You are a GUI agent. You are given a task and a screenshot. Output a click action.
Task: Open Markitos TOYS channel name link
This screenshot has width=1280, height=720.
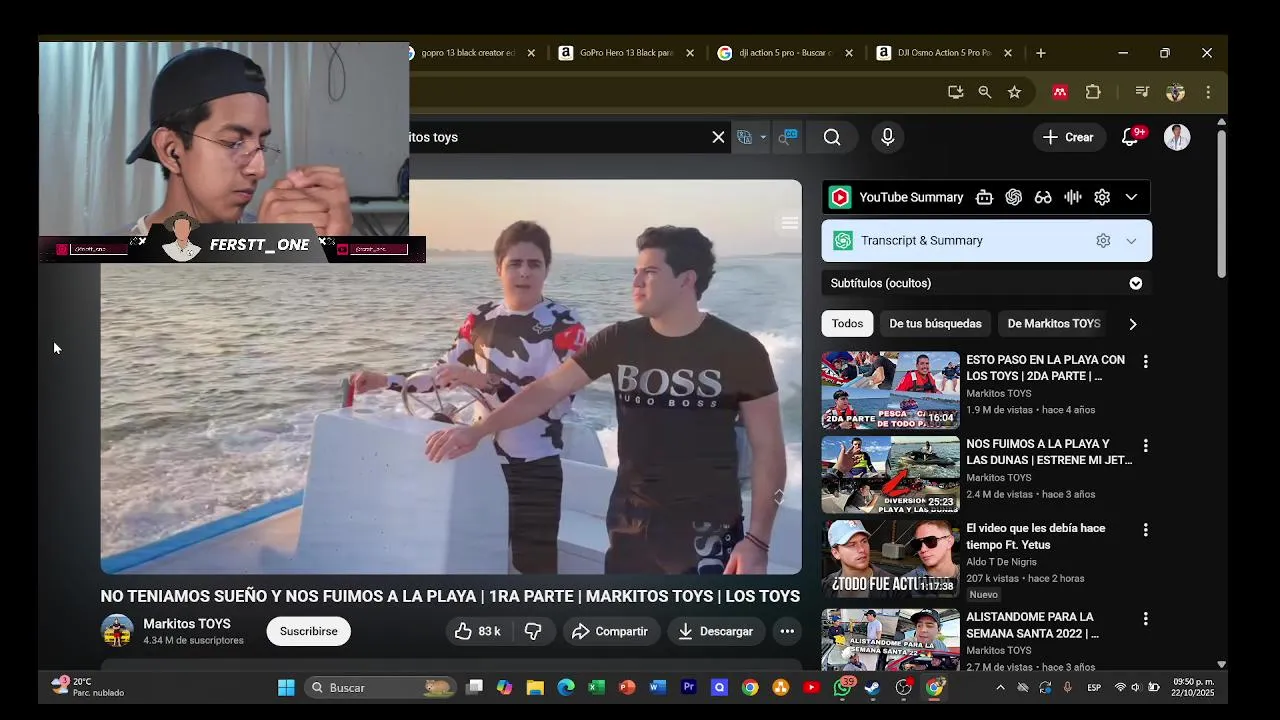coord(187,624)
